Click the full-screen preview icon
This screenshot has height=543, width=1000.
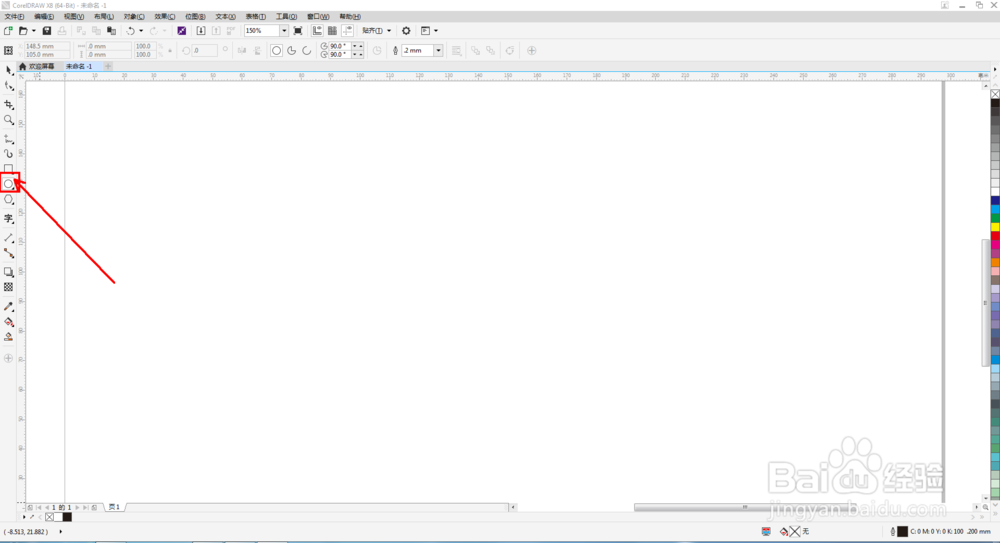(x=298, y=31)
